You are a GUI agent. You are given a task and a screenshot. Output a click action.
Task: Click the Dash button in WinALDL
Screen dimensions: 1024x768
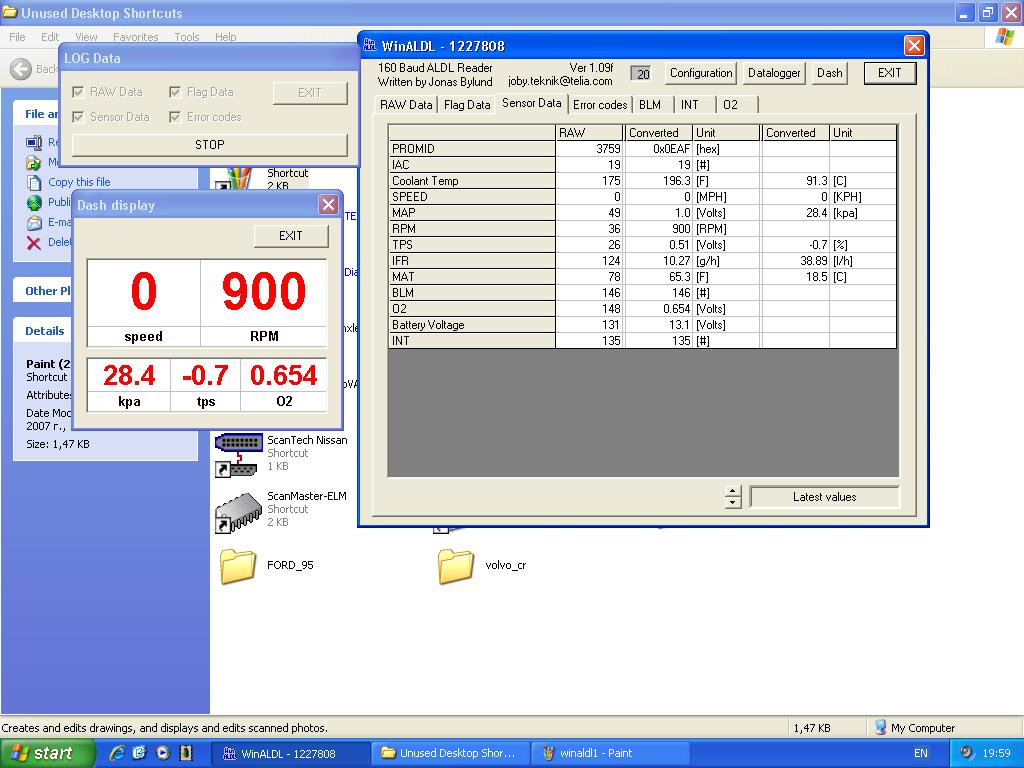pos(829,73)
